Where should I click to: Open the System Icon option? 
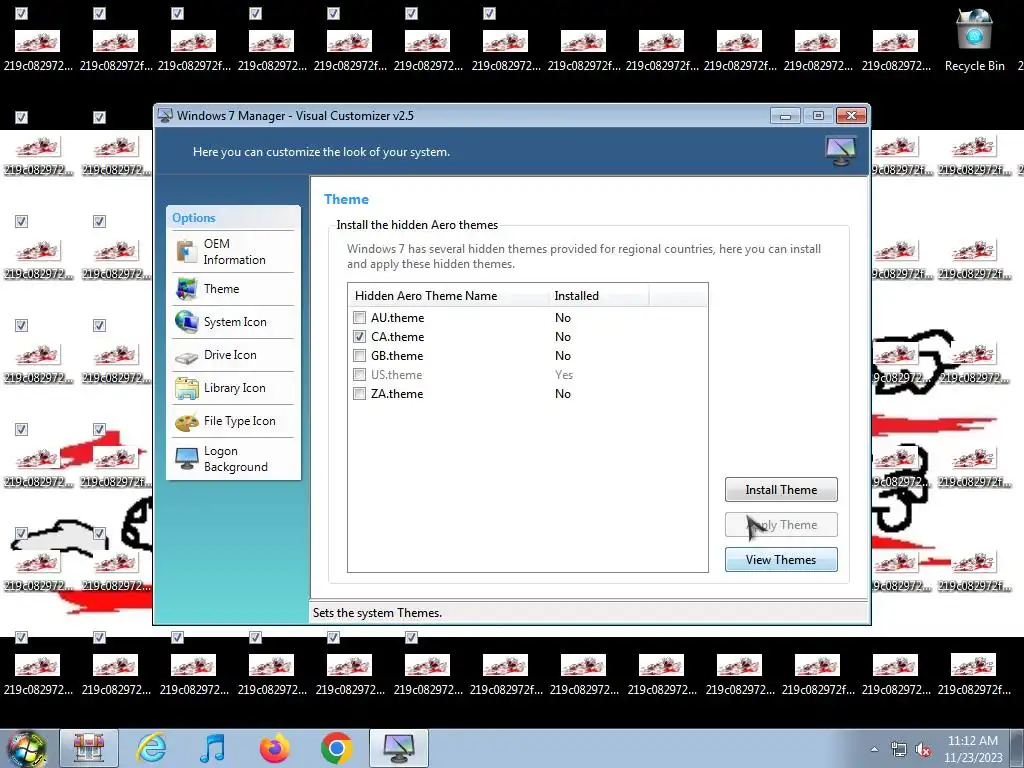(x=233, y=322)
